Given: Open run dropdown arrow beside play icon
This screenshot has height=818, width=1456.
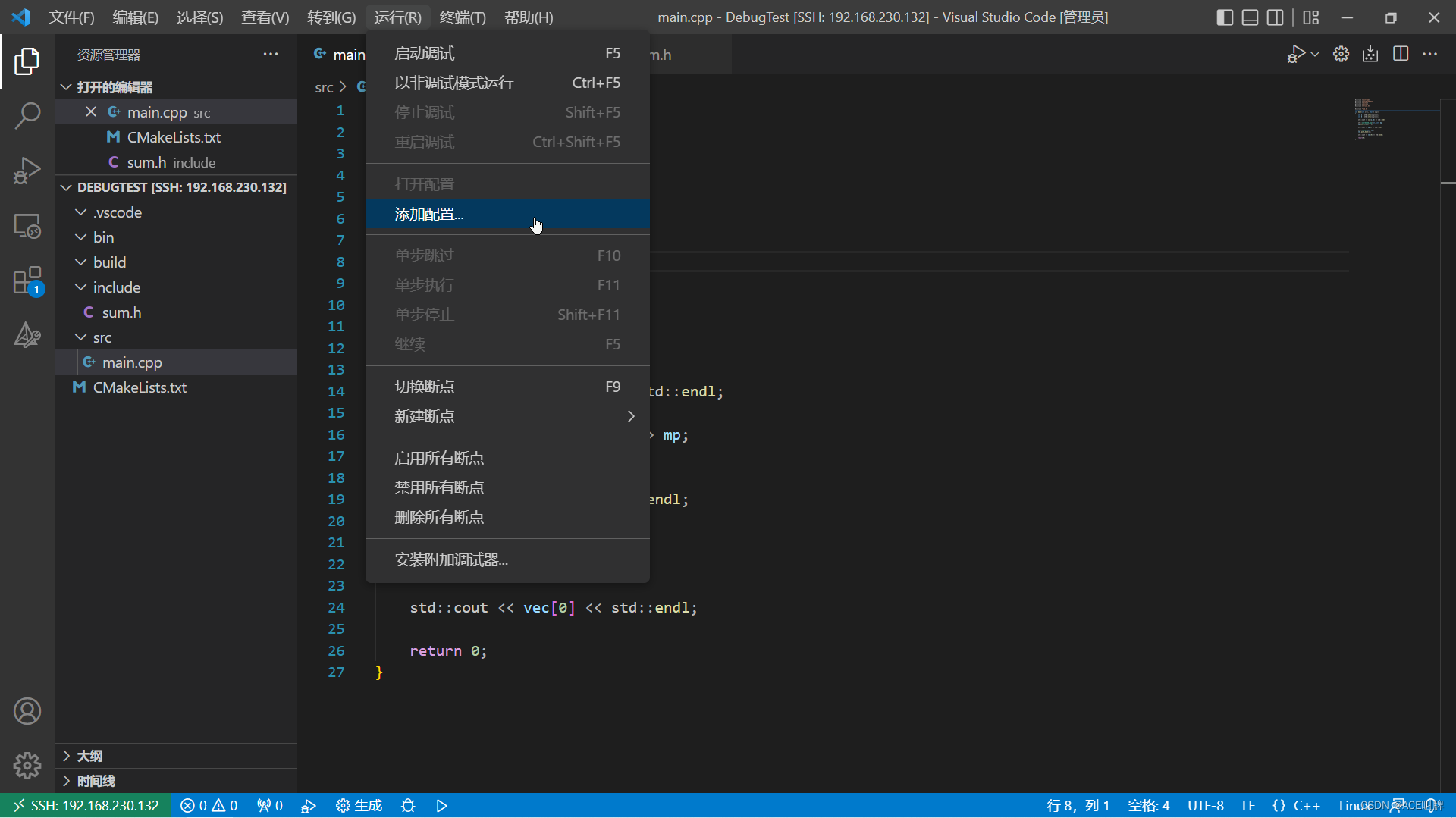Looking at the screenshot, I should pyautogui.click(x=1315, y=54).
